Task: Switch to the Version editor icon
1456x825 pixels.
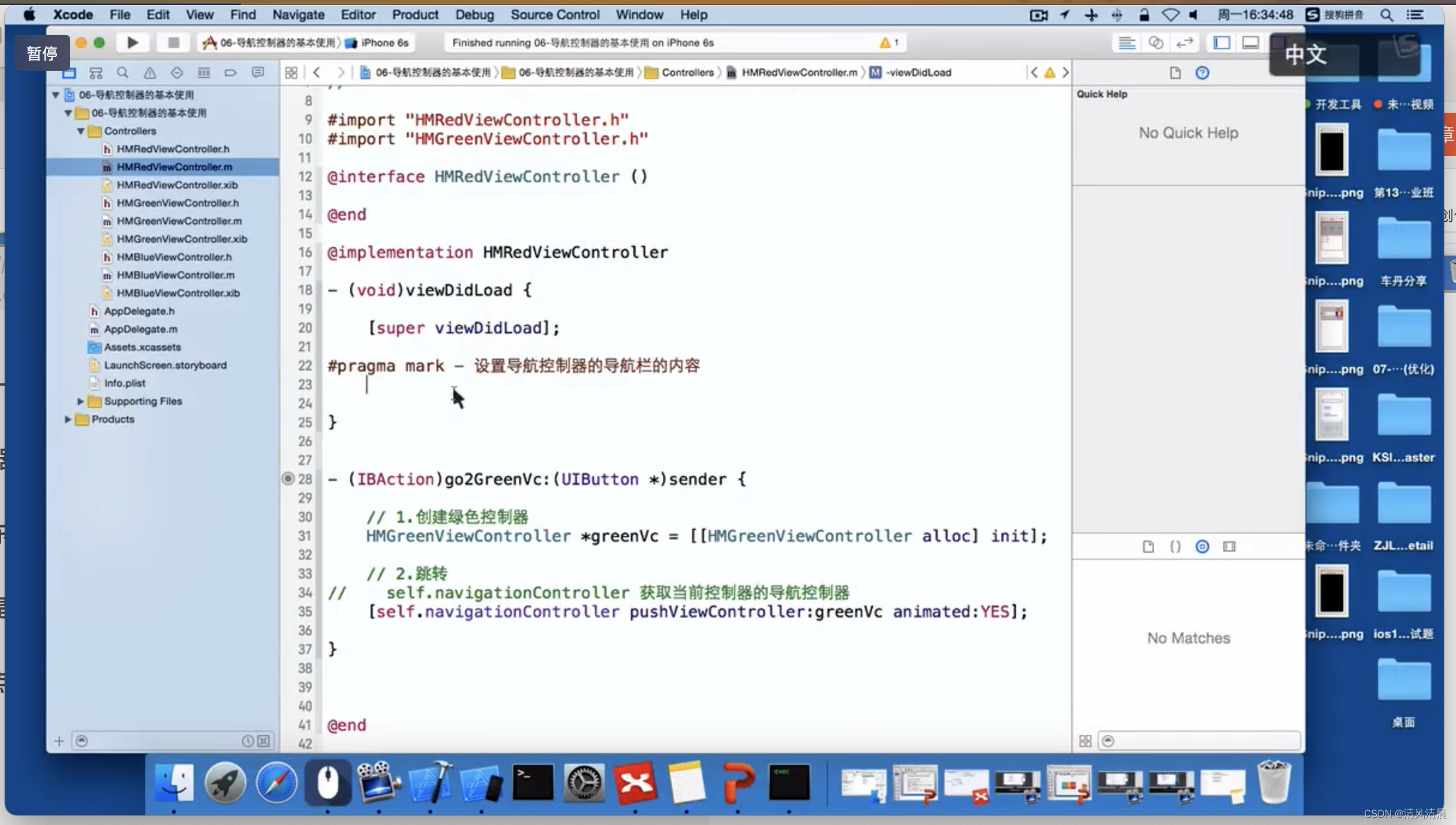Action: [x=1184, y=43]
